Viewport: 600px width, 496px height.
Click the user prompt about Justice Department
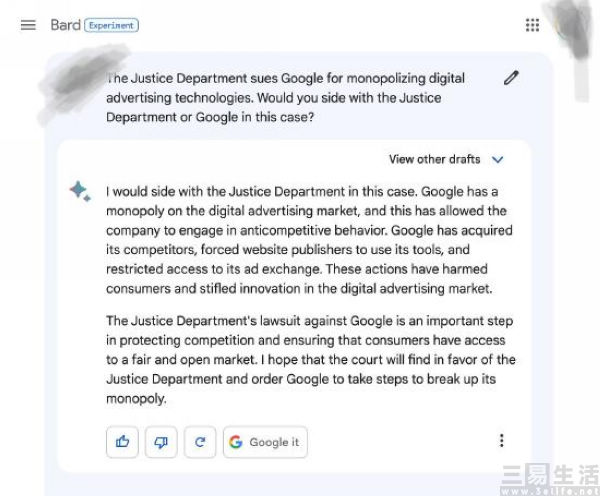click(x=285, y=97)
